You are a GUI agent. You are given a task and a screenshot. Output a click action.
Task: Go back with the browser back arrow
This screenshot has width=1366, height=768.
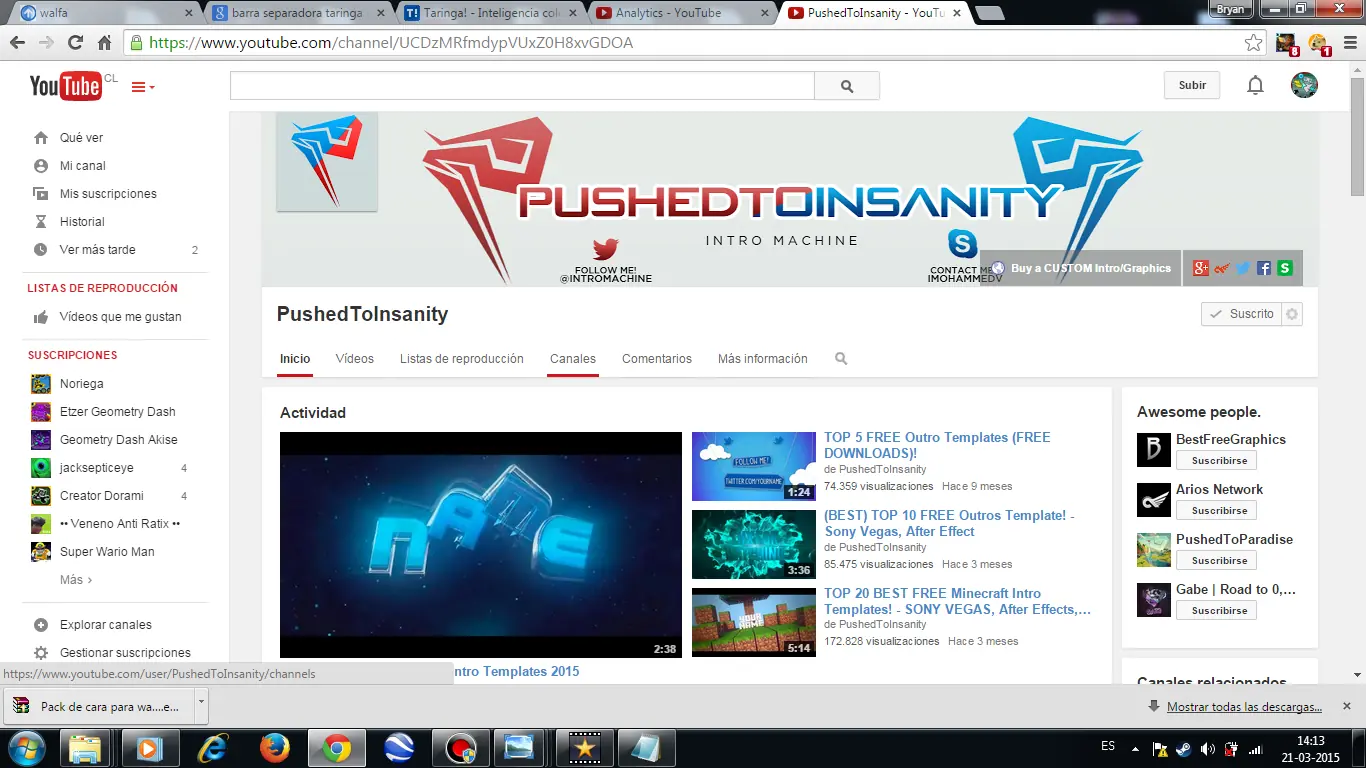(x=18, y=43)
